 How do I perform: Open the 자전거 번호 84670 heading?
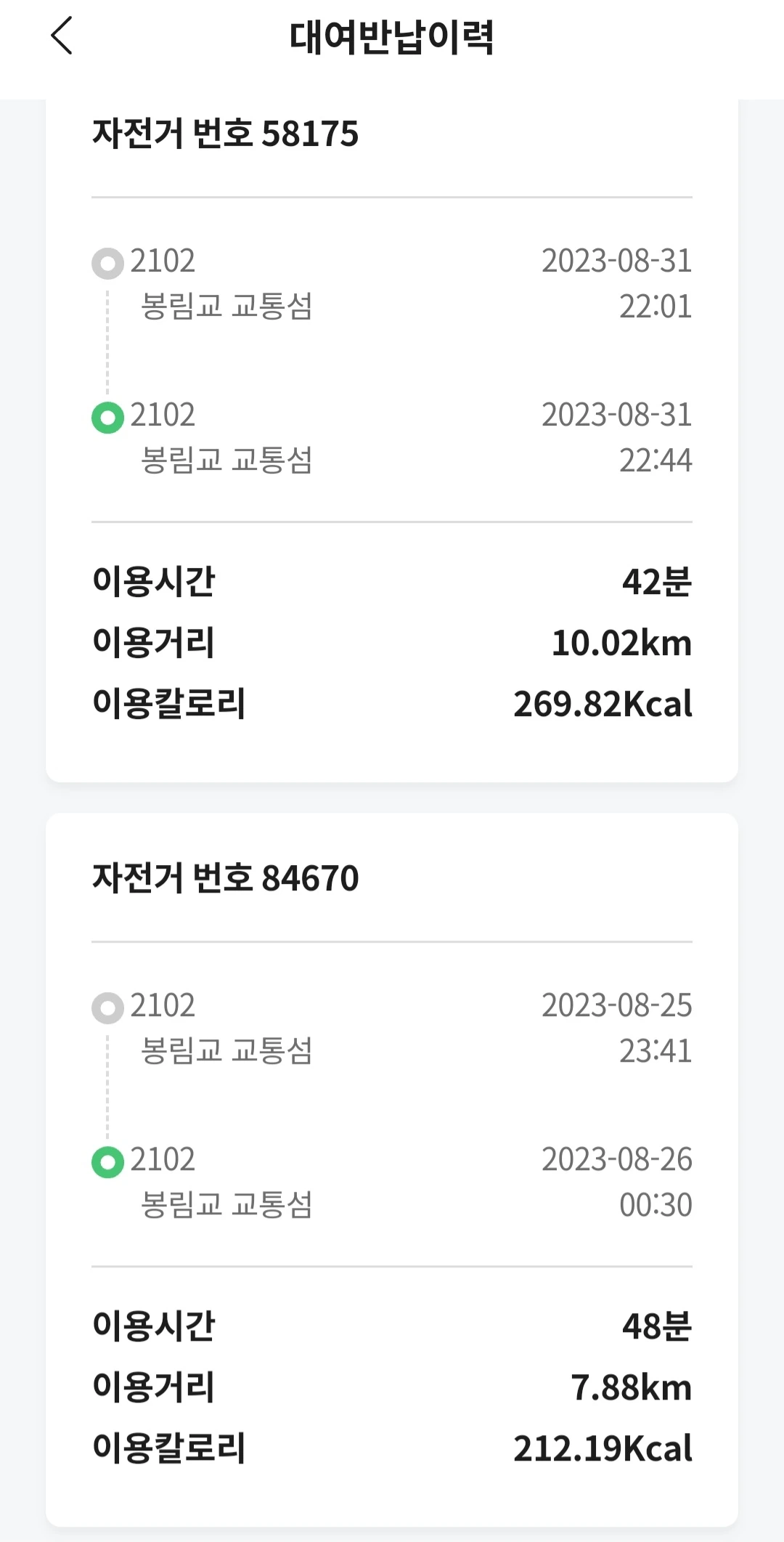pyautogui.click(x=225, y=878)
